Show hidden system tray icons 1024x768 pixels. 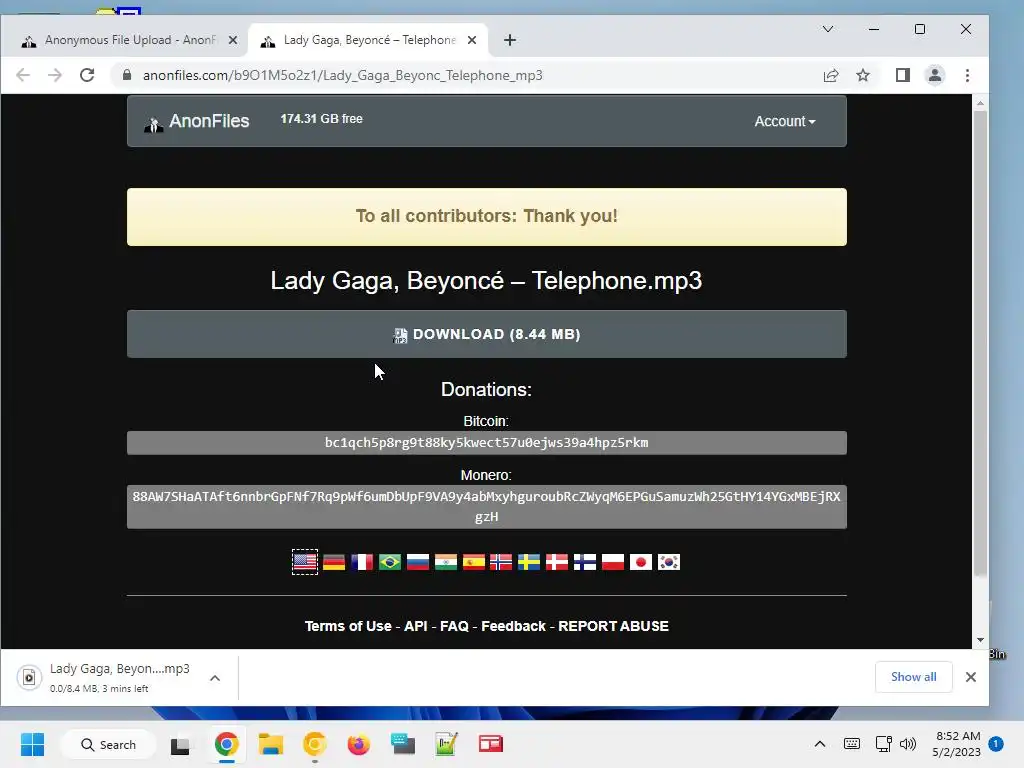pyautogui.click(x=820, y=744)
